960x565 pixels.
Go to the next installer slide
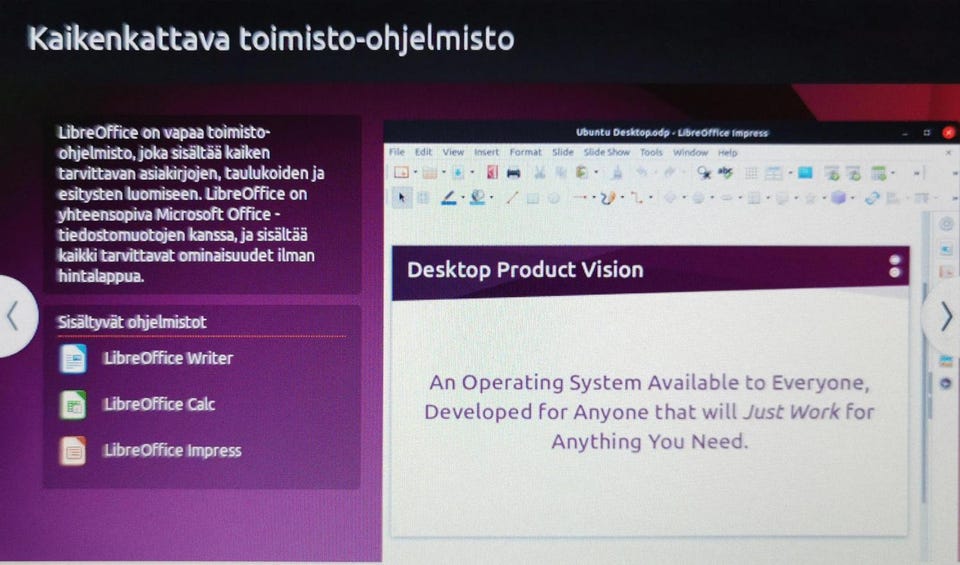[945, 316]
